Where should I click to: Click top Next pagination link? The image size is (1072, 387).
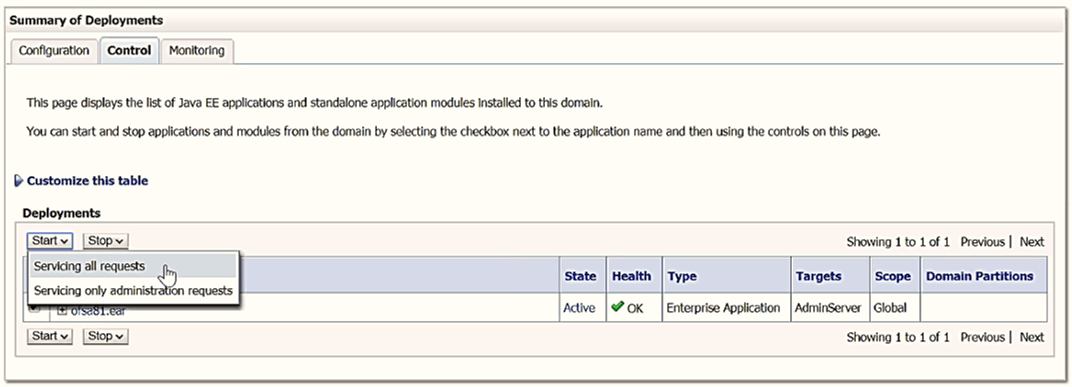(1032, 241)
